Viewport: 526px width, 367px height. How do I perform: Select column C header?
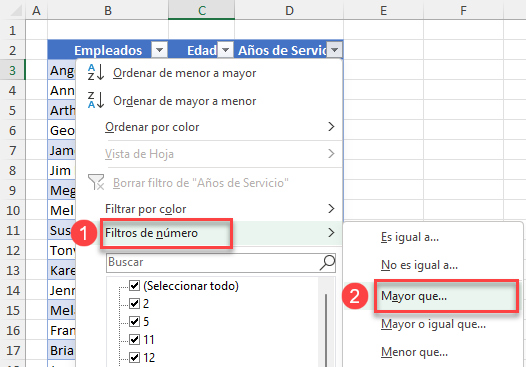[x=201, y=10]
